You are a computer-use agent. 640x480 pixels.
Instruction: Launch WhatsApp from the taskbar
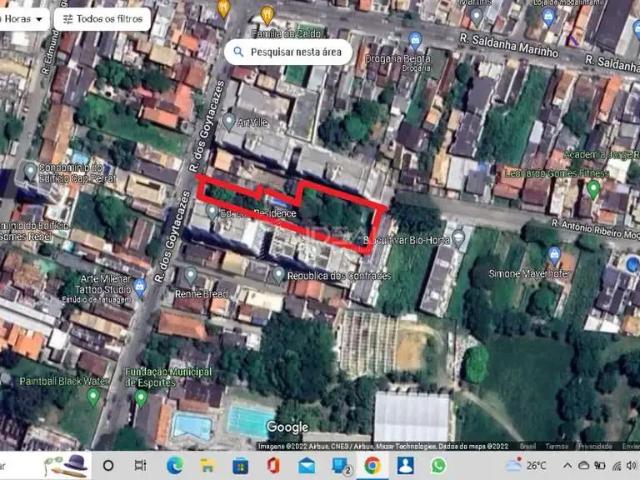[438, 465]
